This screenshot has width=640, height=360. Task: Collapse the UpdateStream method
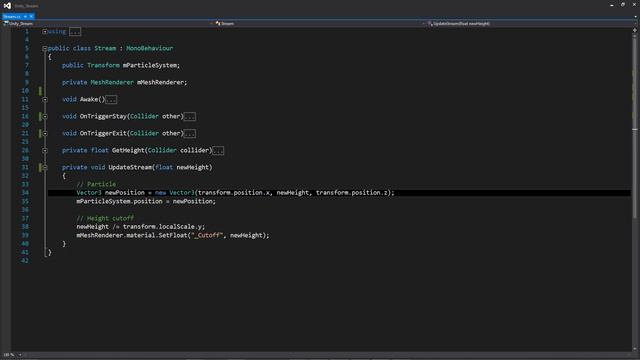[x=45, y=167]
